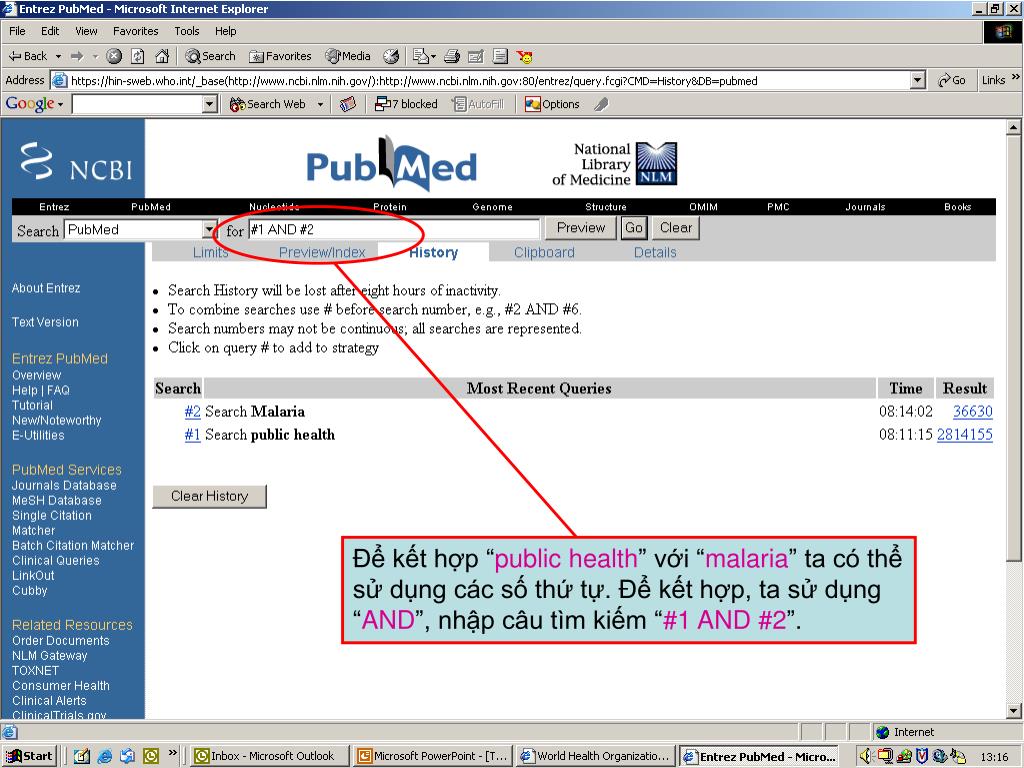Open the Media toolbar button

(348, 56)
